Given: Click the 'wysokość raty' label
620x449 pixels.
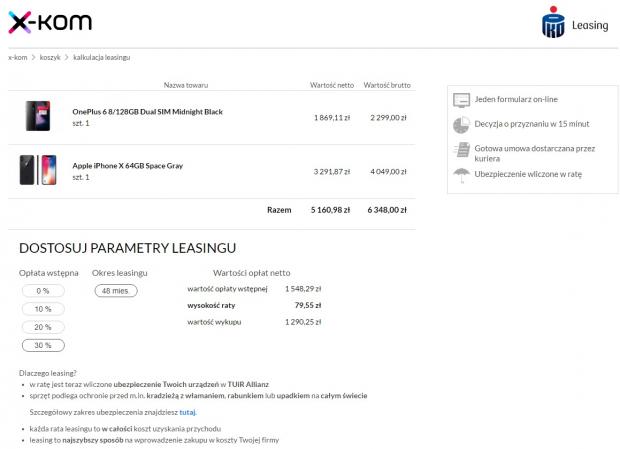Looking at the screenshot, I should [x=211, y=305].
